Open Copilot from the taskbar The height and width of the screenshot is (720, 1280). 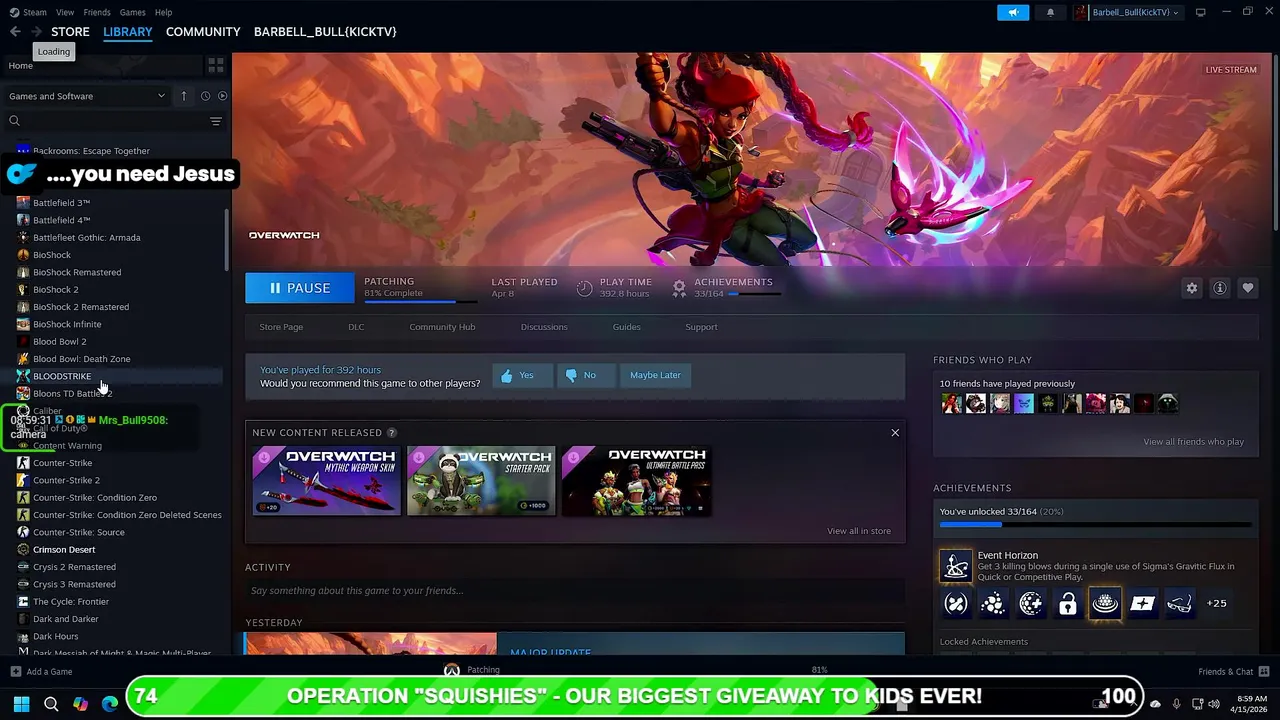80,703
